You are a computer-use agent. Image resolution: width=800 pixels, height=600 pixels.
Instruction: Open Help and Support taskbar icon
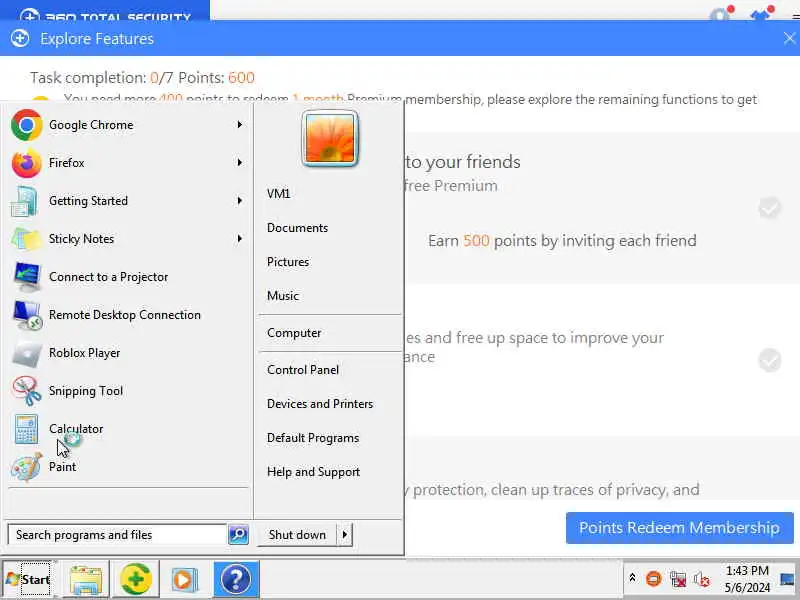(x=236, y=580)
